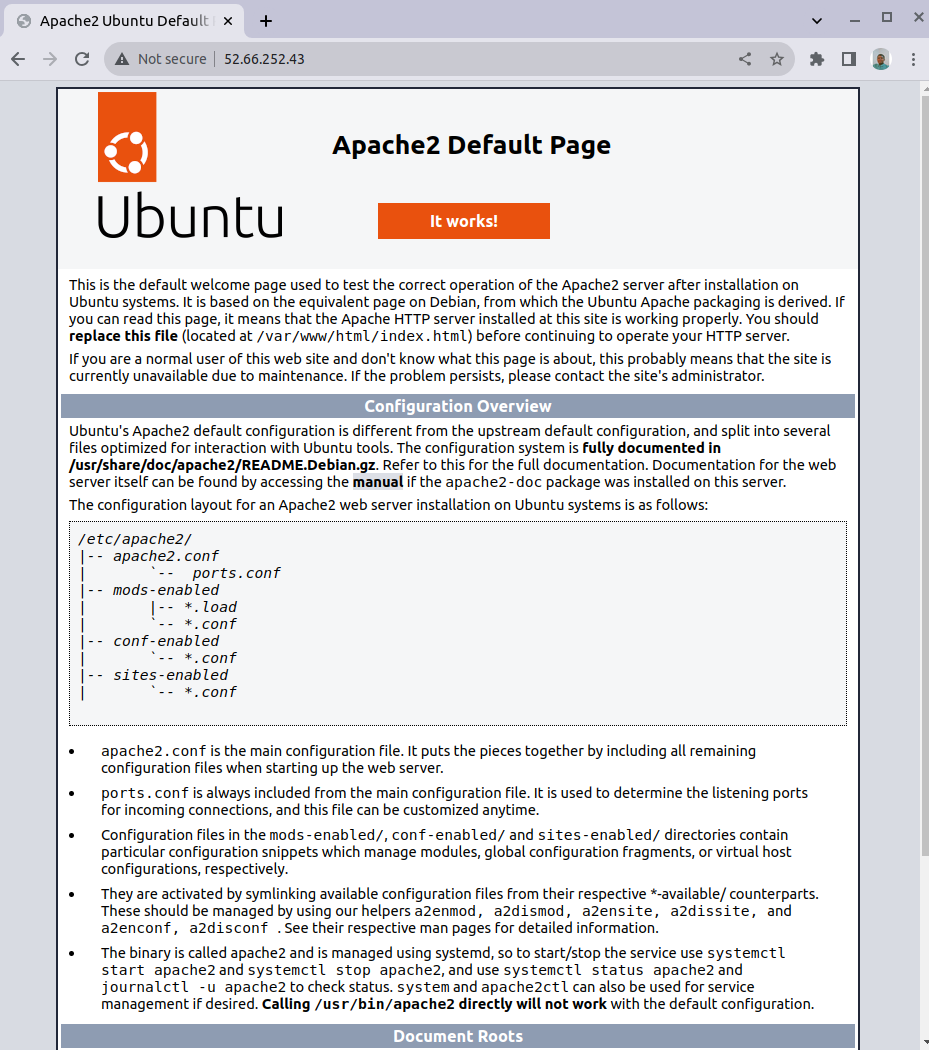Open a new browser tab
This screenshot has height=1050, width=929.
pos(266,21)
